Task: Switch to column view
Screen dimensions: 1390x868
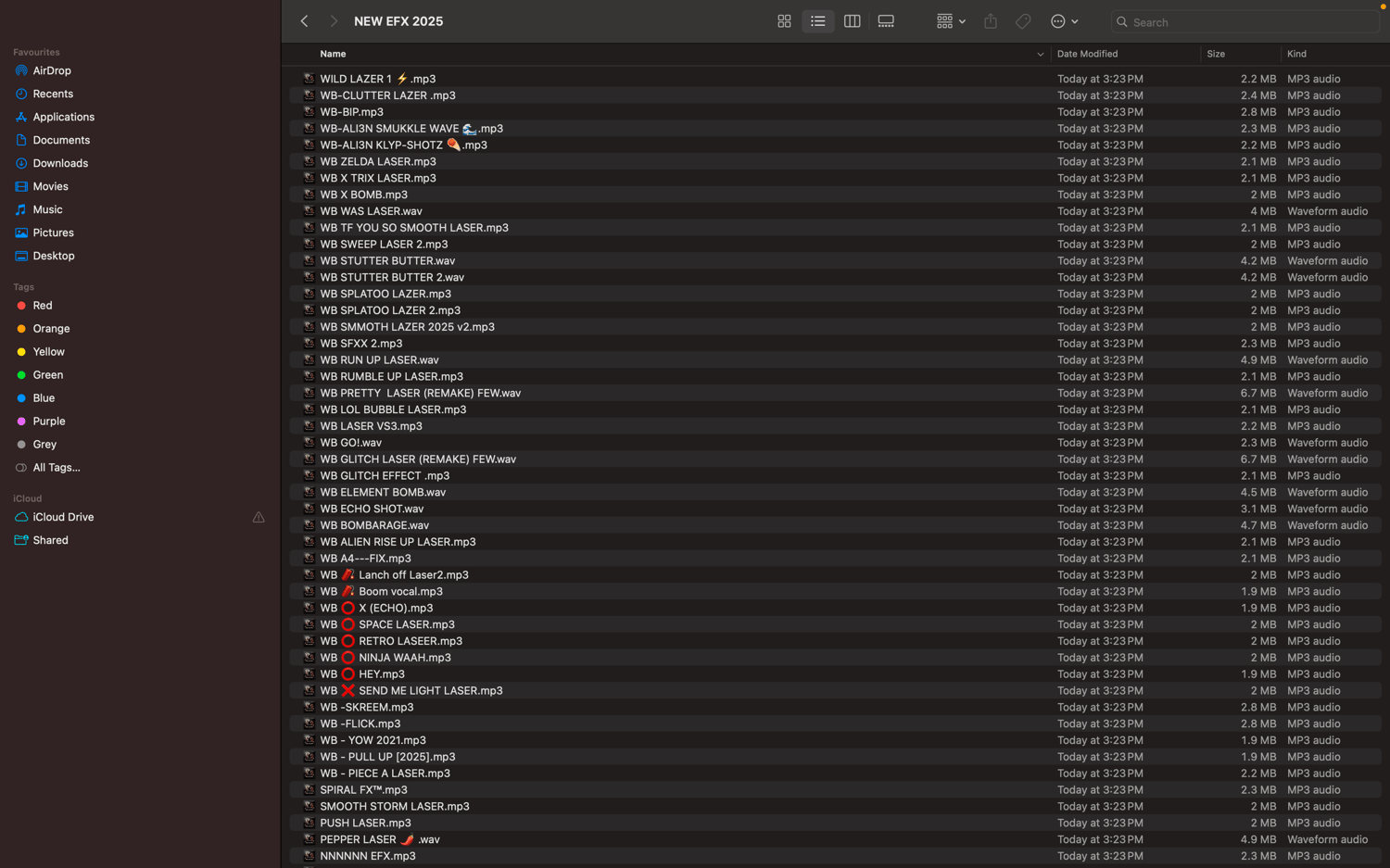Action: click(x=852, y=21)
